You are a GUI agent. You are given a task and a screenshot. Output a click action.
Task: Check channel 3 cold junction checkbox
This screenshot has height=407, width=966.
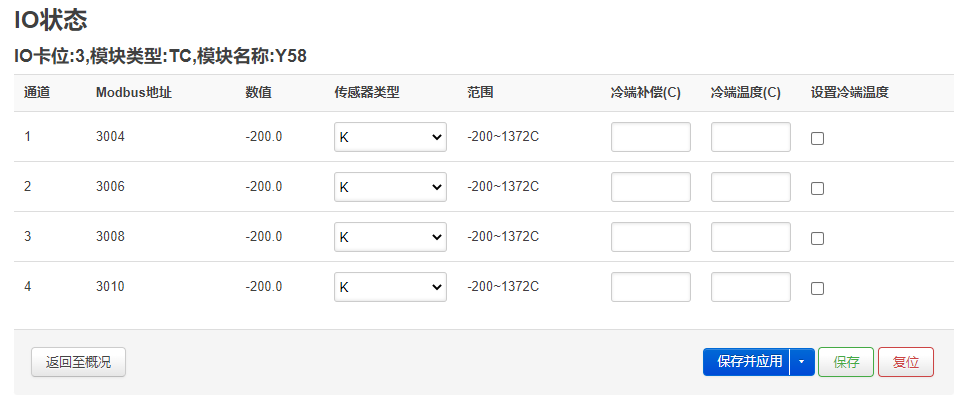(x=817, y=238)
